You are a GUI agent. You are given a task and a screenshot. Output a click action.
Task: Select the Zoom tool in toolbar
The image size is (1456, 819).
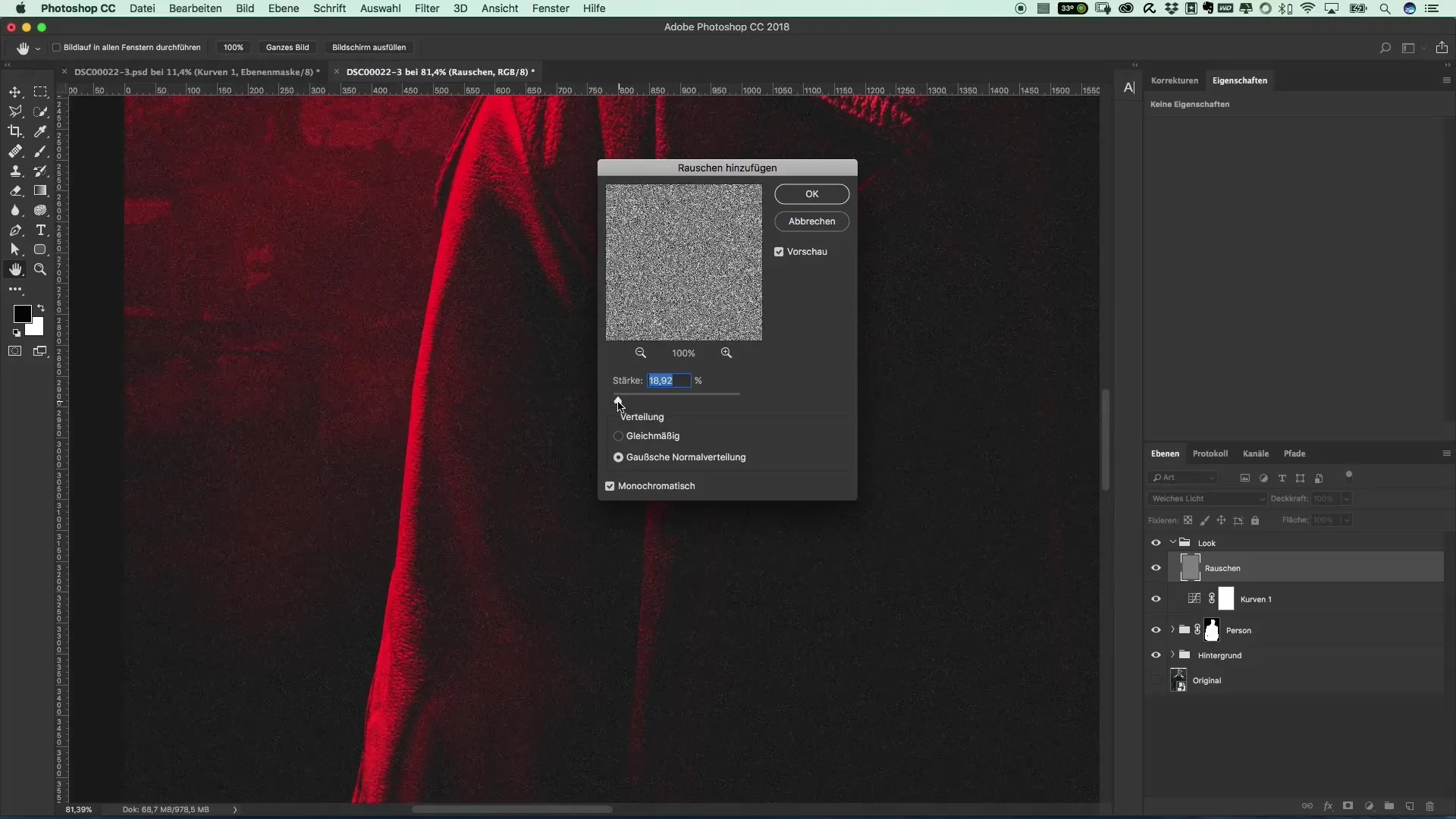(x=40, y=269)
